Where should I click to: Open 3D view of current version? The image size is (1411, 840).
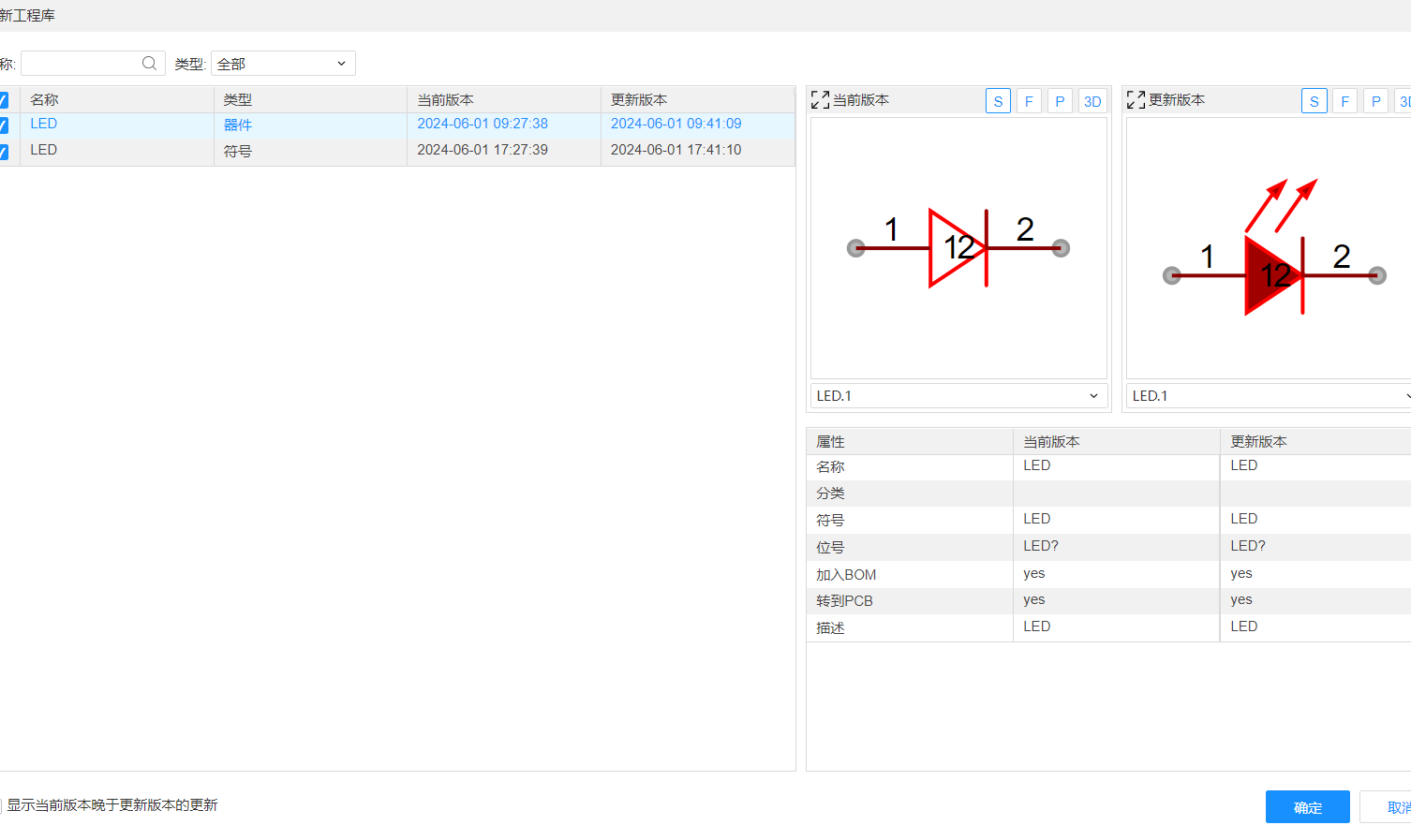[x=1092, y=101]
